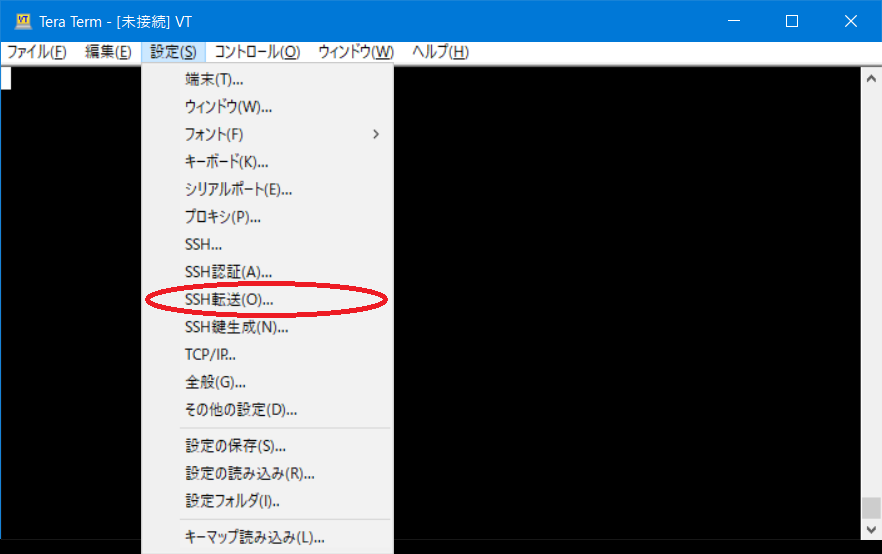Viewport: 882px width, 554px height.
Task: Open プロキシ(P)... settings
Action: tap(267, 217)
